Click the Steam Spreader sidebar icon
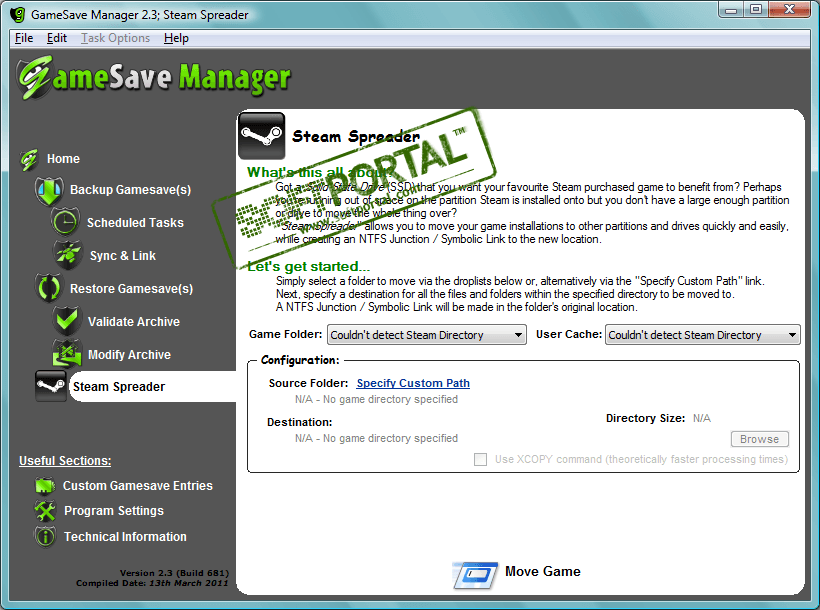 (50, 386)
